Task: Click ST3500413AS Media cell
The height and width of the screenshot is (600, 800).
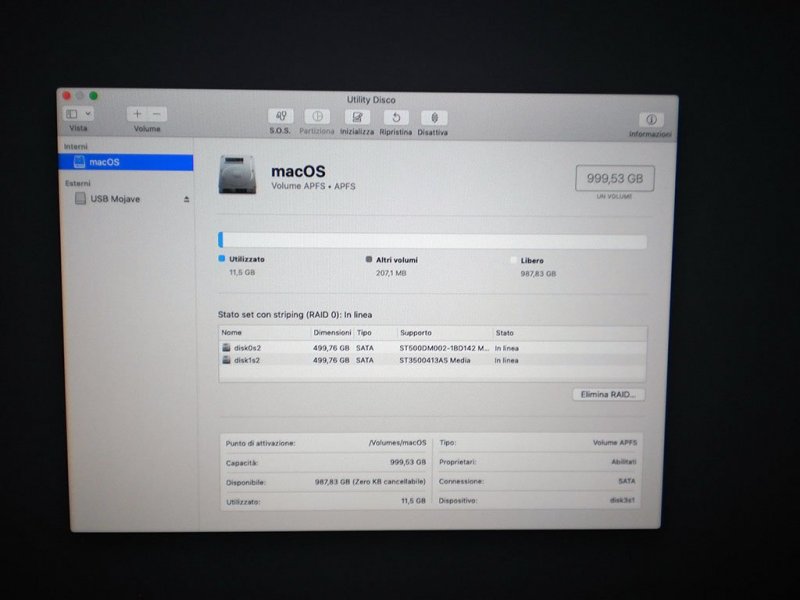Action: click(x=435, y=360)
